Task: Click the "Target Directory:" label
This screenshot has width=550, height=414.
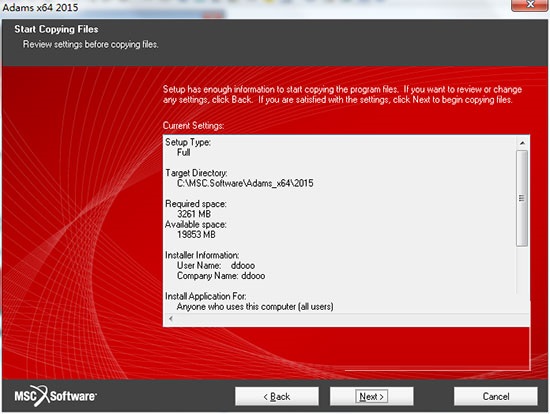Action: [x=196, y=173]
